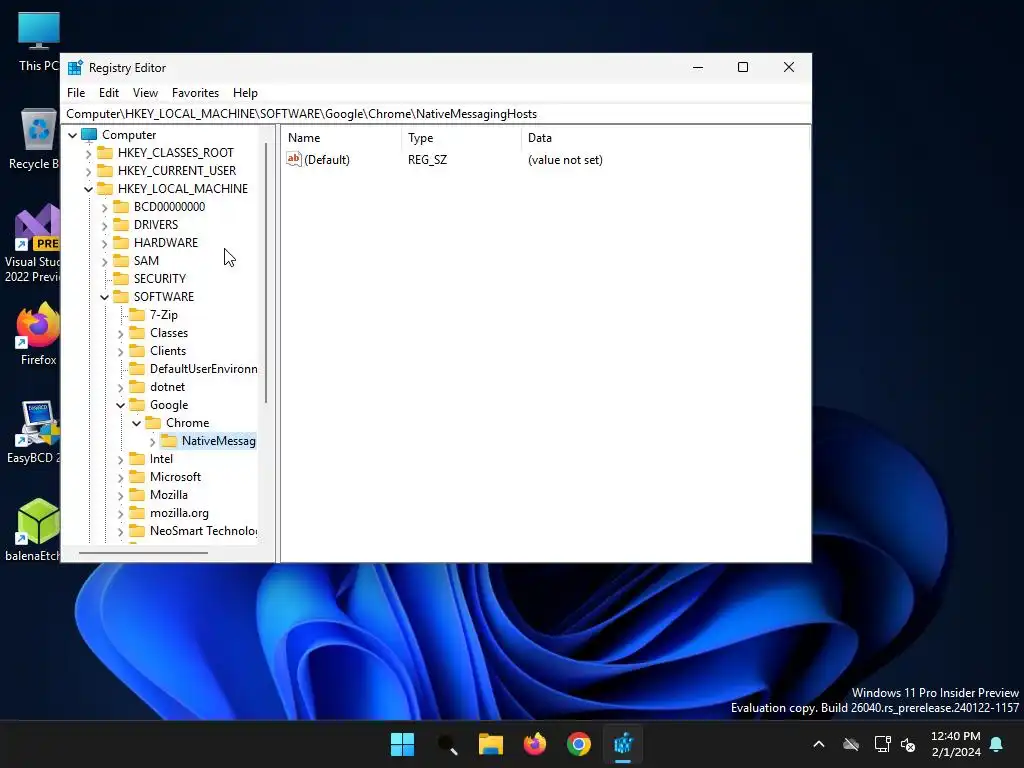This screenshot has width=1024, height=768.
Task: Expand the Classes key chevron
Action: pyautogui.click(x=120, y=334)
